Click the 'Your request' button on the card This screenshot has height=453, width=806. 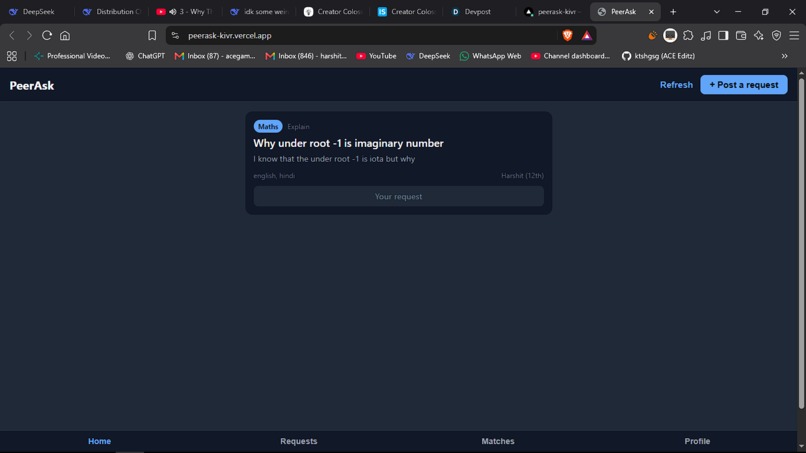point(398,196)
